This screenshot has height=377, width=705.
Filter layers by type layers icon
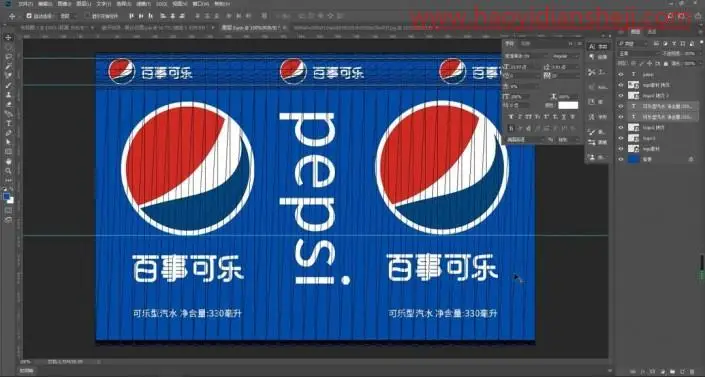[674, 44]
